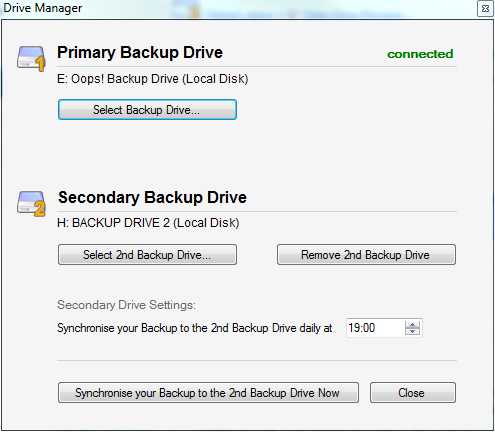Click the Secondary Backup Drive heading
Viewport: 495px width, 432px height.
click(152, 197)
